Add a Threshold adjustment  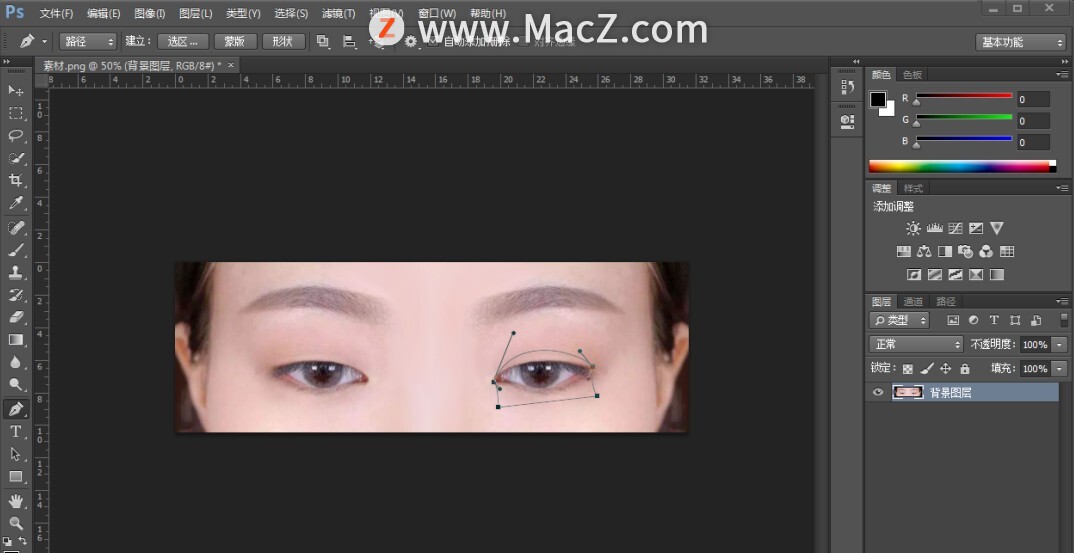(956, 275)
